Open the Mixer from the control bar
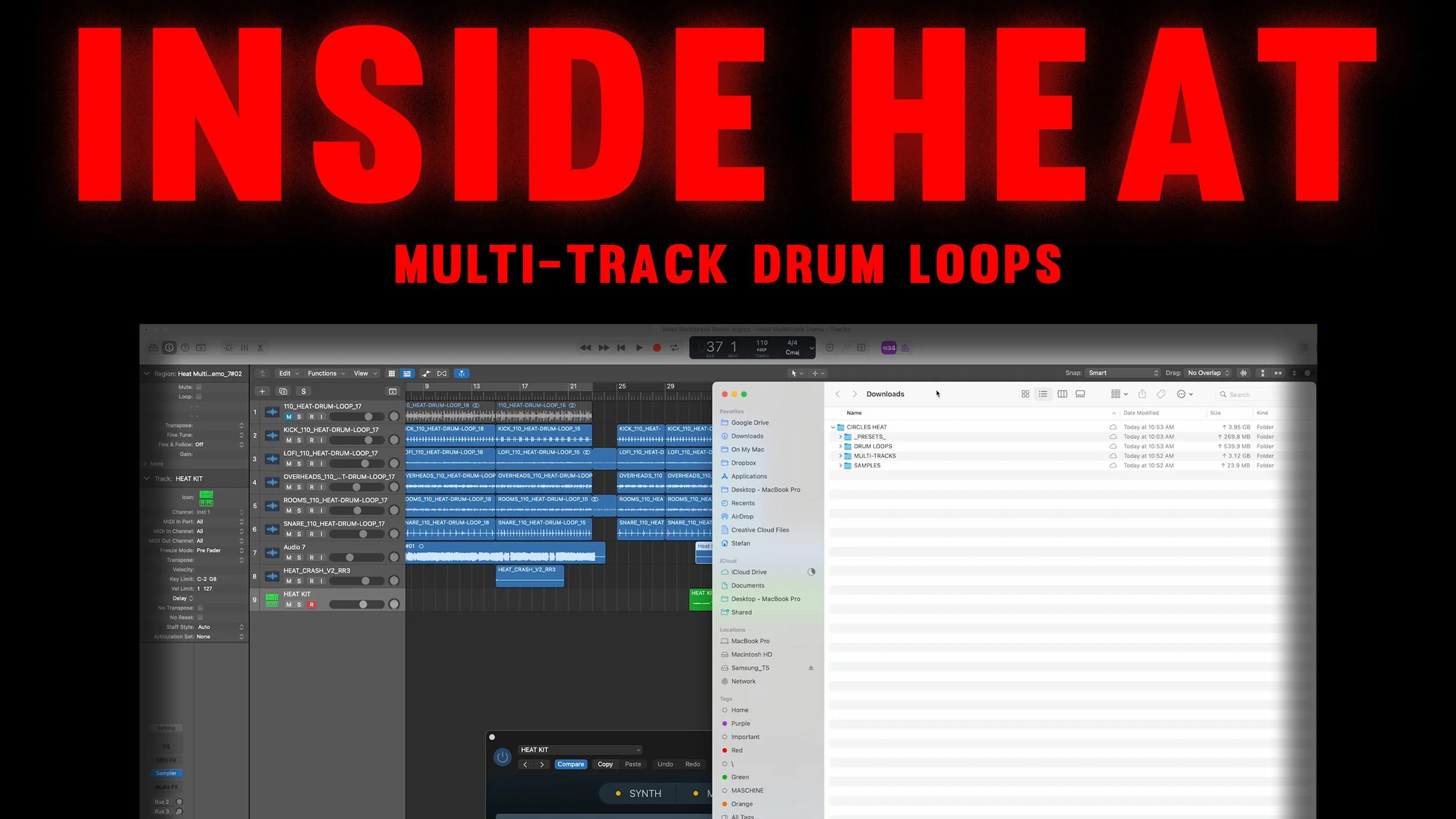The width and height of the screenshot is (1456, 819). click(245, 348)
